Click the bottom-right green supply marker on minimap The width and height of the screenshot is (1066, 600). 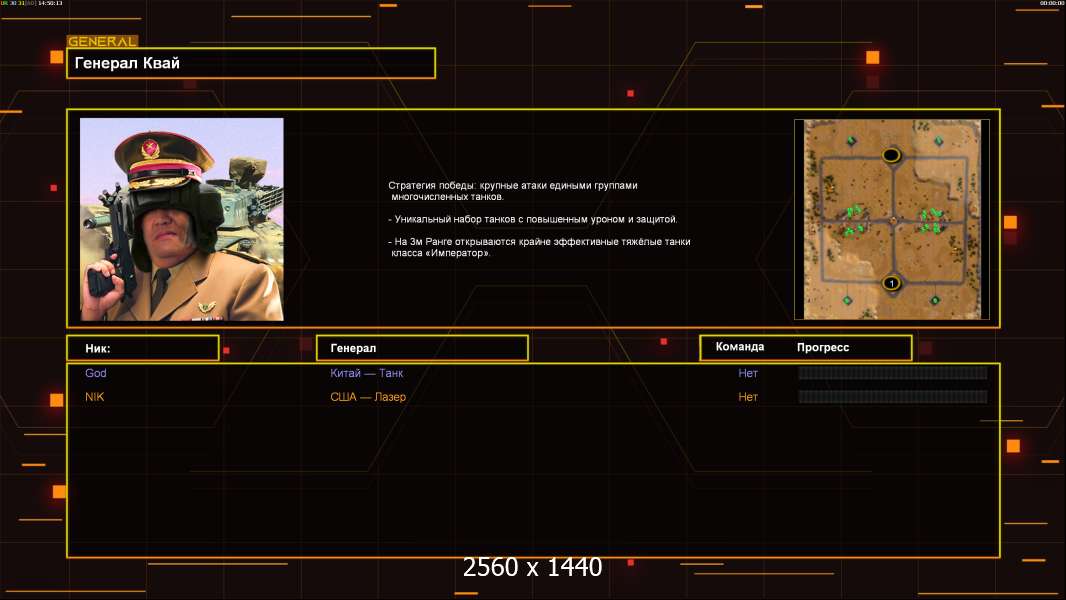tap(935, 300)
